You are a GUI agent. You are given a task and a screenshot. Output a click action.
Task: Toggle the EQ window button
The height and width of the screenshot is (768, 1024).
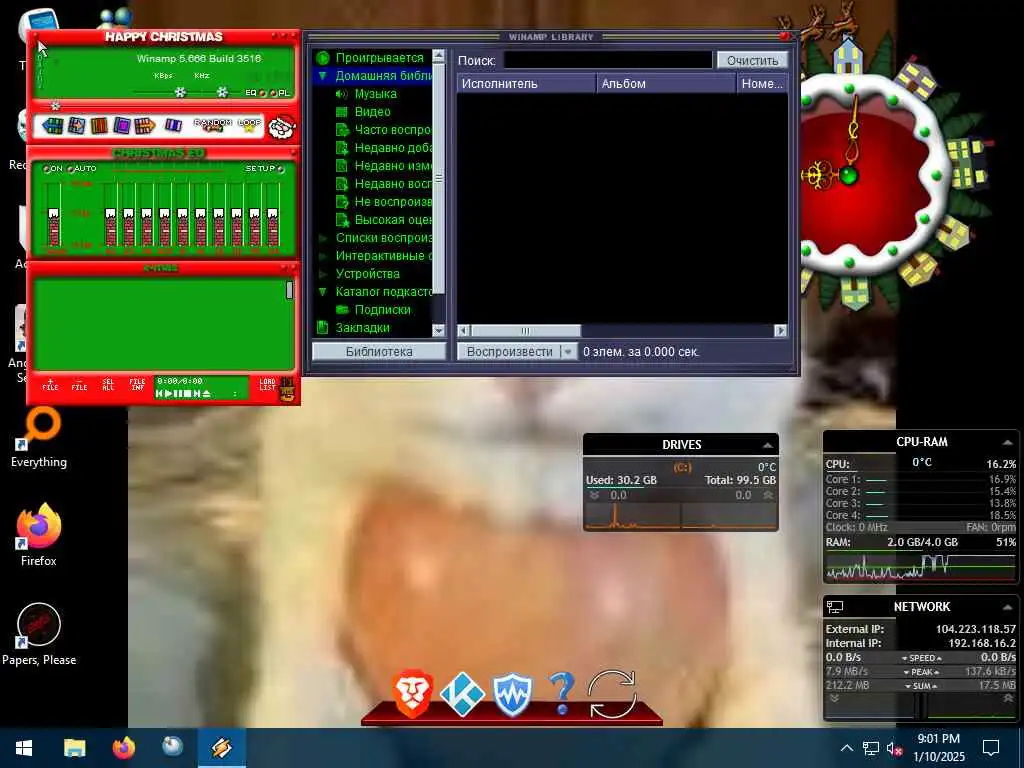click(x=255, y=93)
